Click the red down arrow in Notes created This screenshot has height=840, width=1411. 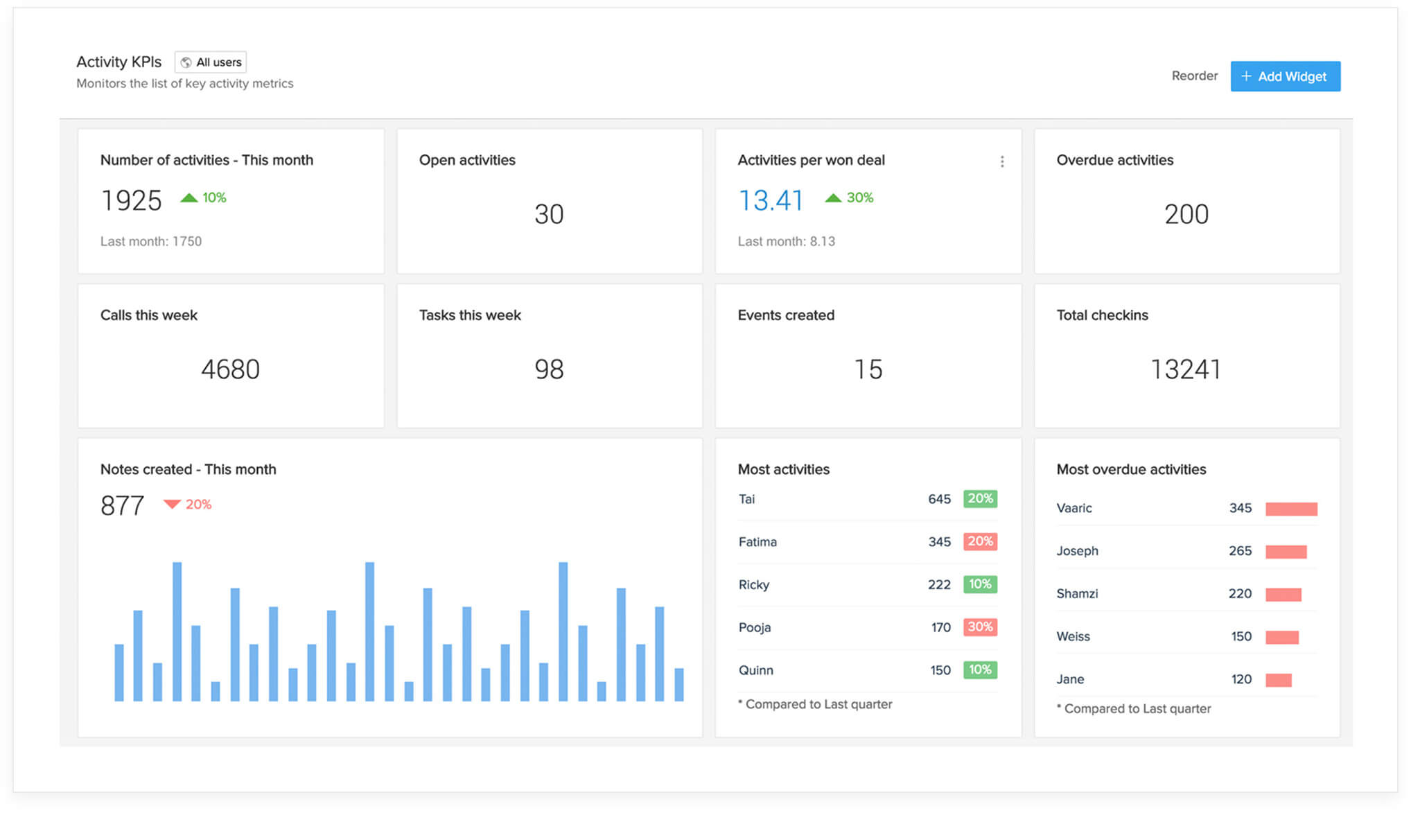tap(171, 505)
